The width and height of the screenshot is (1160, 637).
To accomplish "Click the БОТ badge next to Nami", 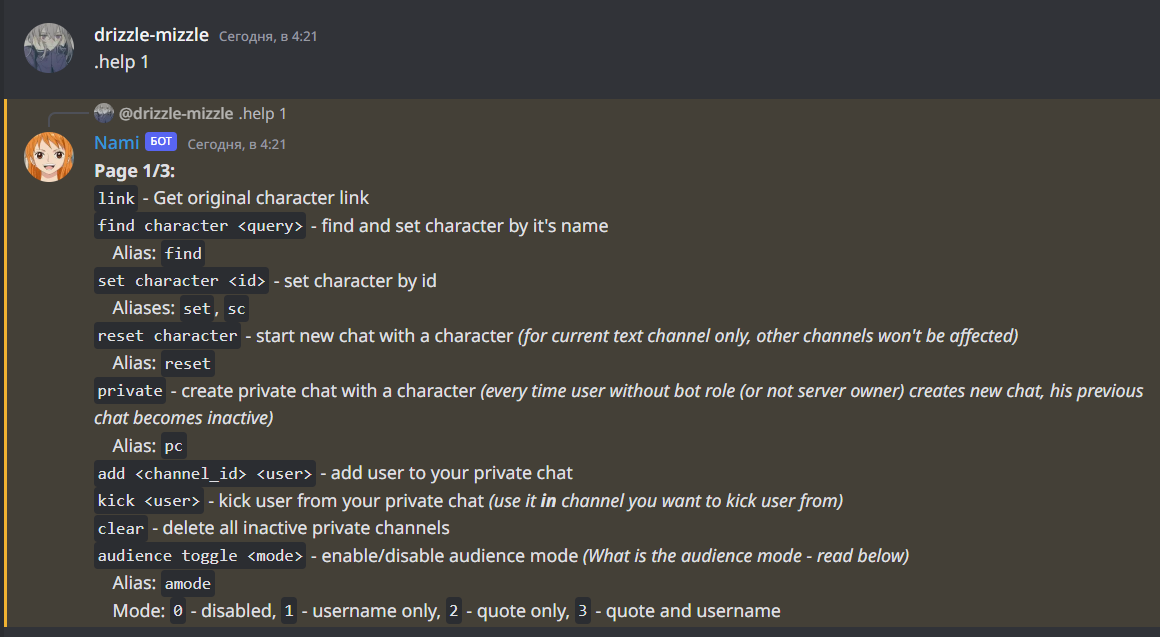I will point(160,141).
